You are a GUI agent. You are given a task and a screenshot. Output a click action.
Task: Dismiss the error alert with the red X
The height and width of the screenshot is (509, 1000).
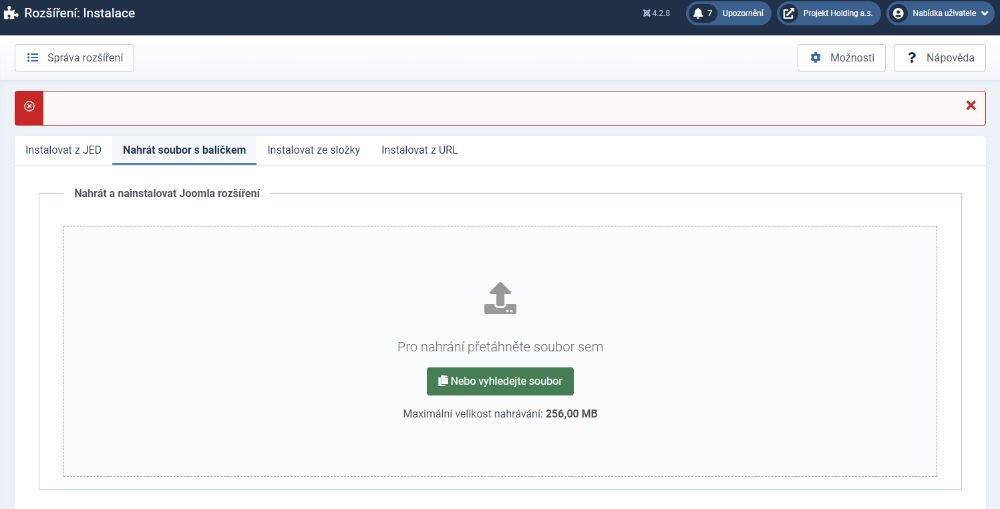click(971, 105)
